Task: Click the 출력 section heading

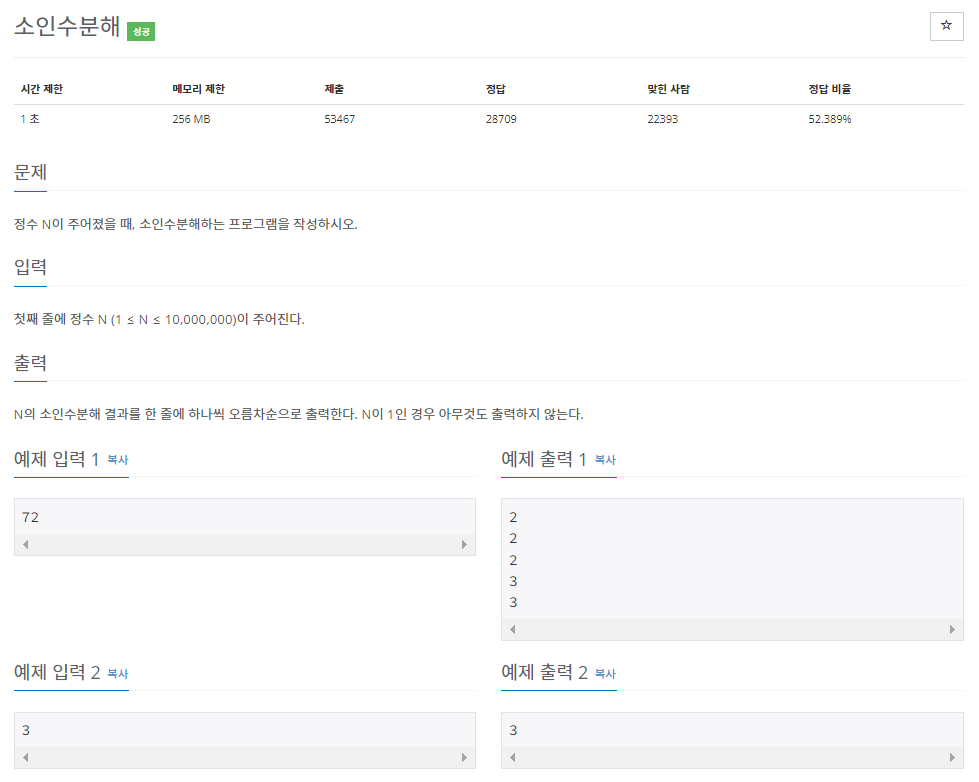Action: point(31,363)
